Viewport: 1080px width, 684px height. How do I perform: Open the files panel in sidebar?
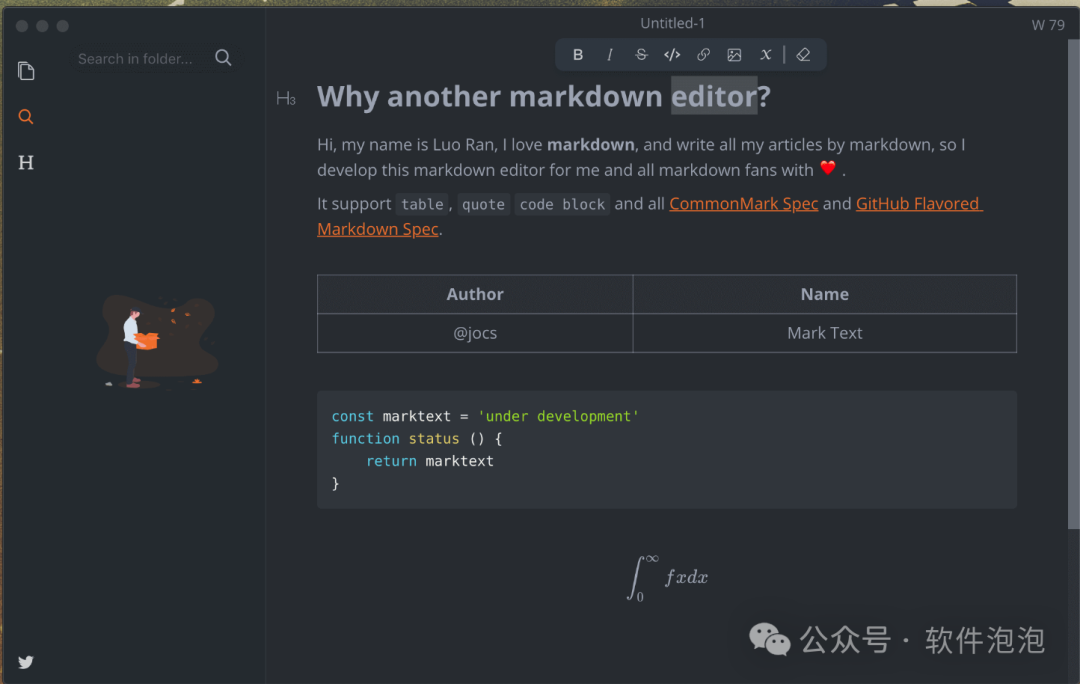click(x=26, y=71)
